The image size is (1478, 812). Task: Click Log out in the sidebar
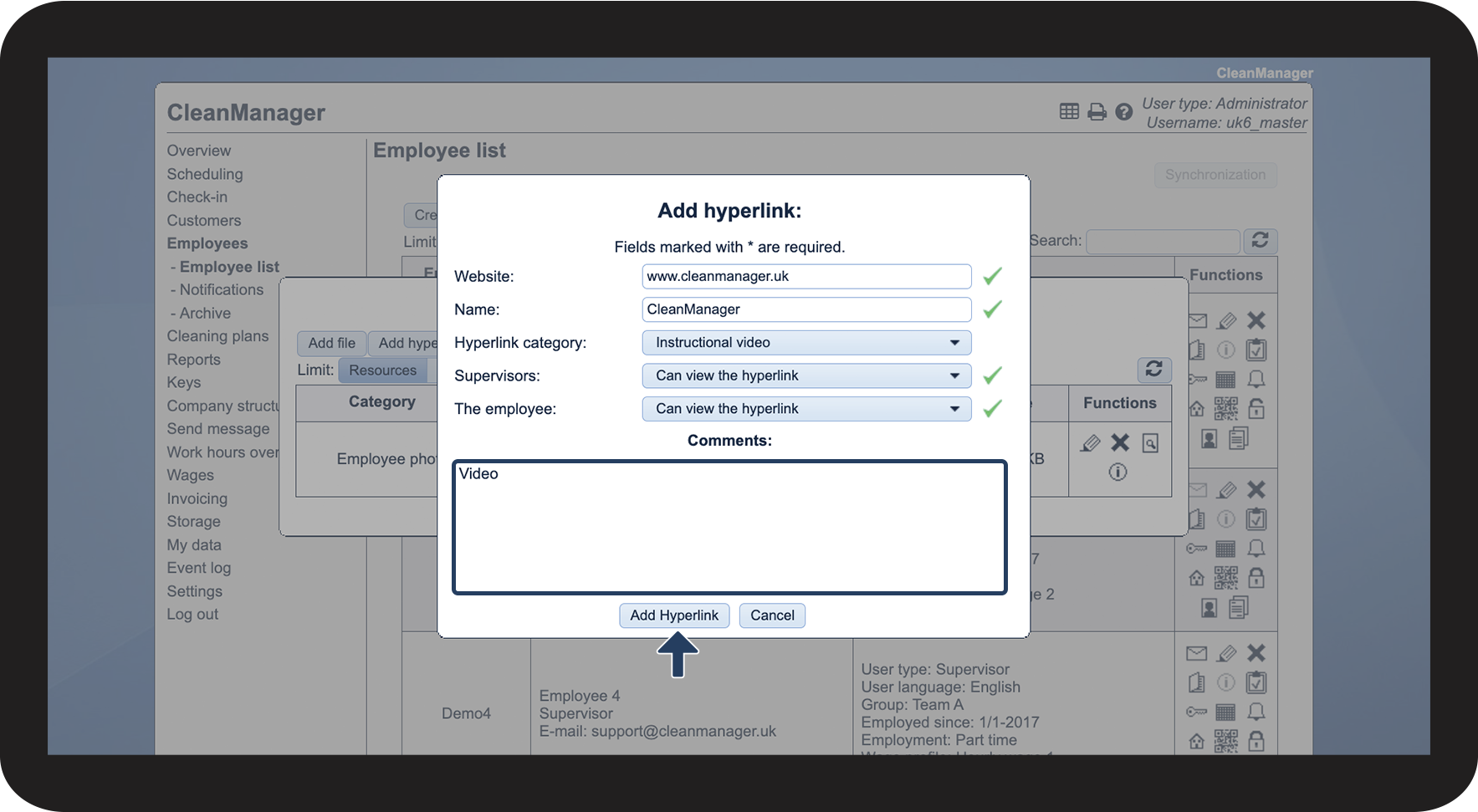coord(192,615)
